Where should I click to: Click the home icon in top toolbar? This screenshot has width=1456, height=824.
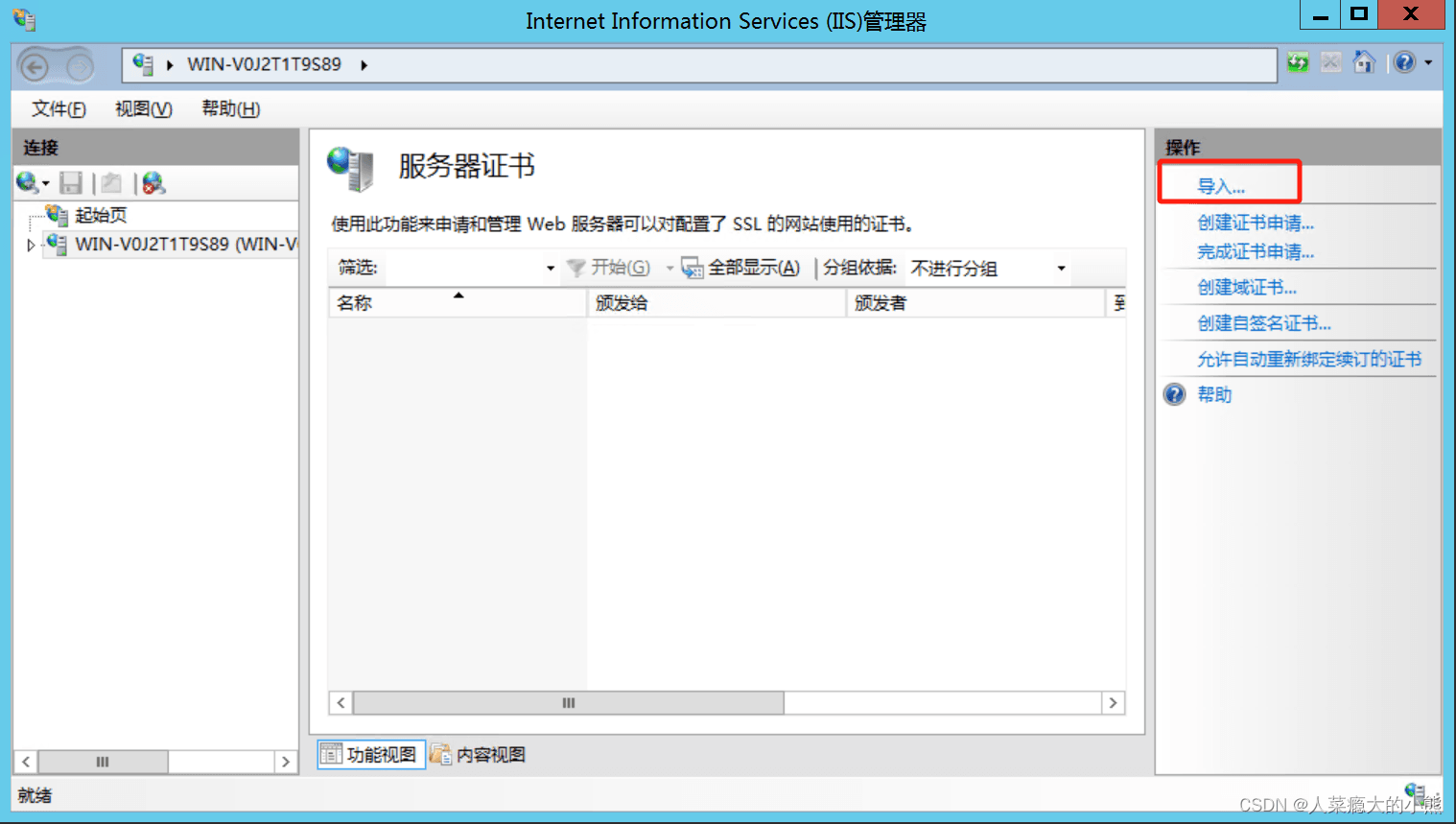1363,63
